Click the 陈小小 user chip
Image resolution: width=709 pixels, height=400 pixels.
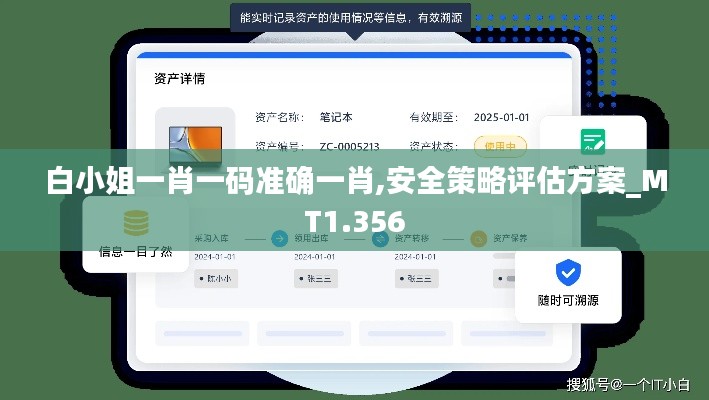pyautogui.click(x=213, y=279)
